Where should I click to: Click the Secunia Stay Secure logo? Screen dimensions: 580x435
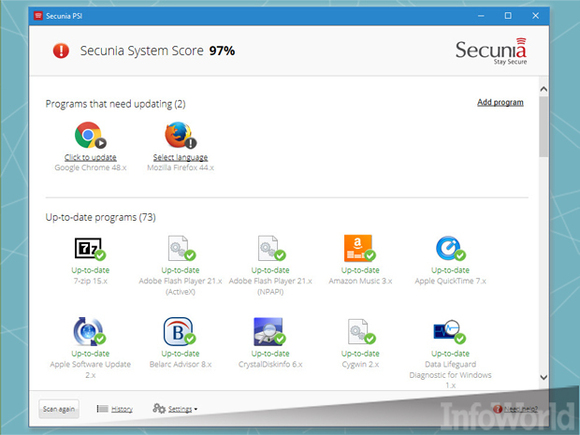(491, 51)
